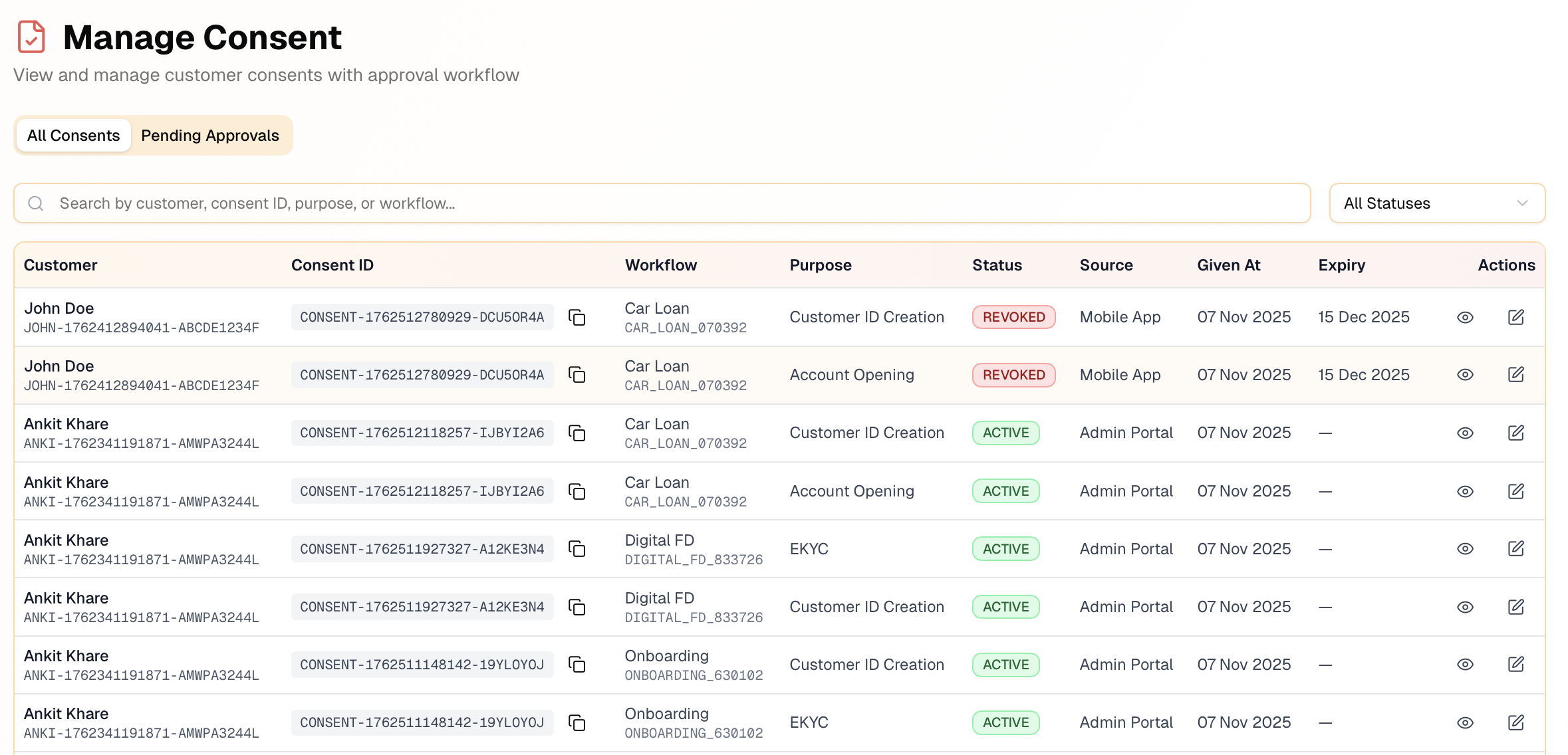Select the All Consents tab
1568x755 pixels.
point(73,135)
